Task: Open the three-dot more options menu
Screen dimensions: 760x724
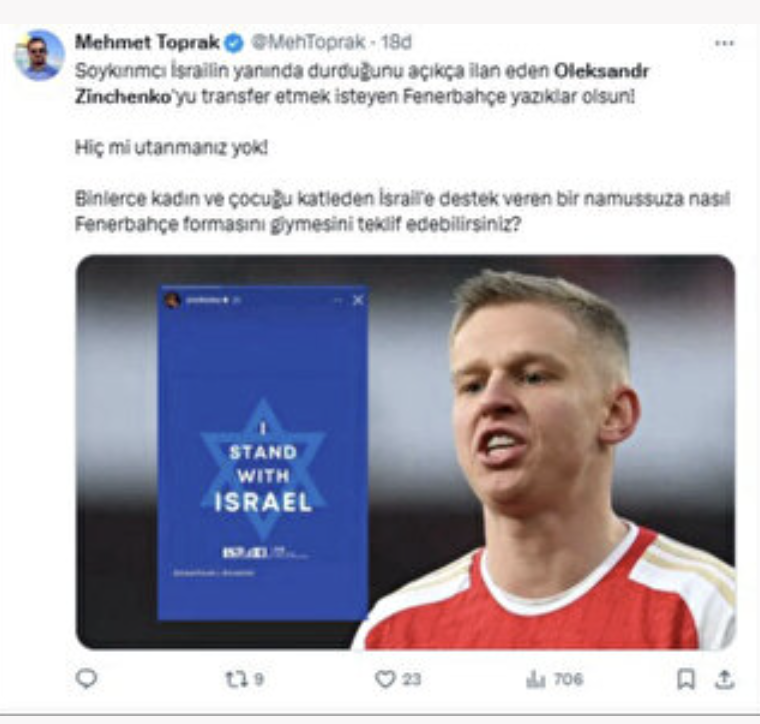Action: [x=724, y=43]
